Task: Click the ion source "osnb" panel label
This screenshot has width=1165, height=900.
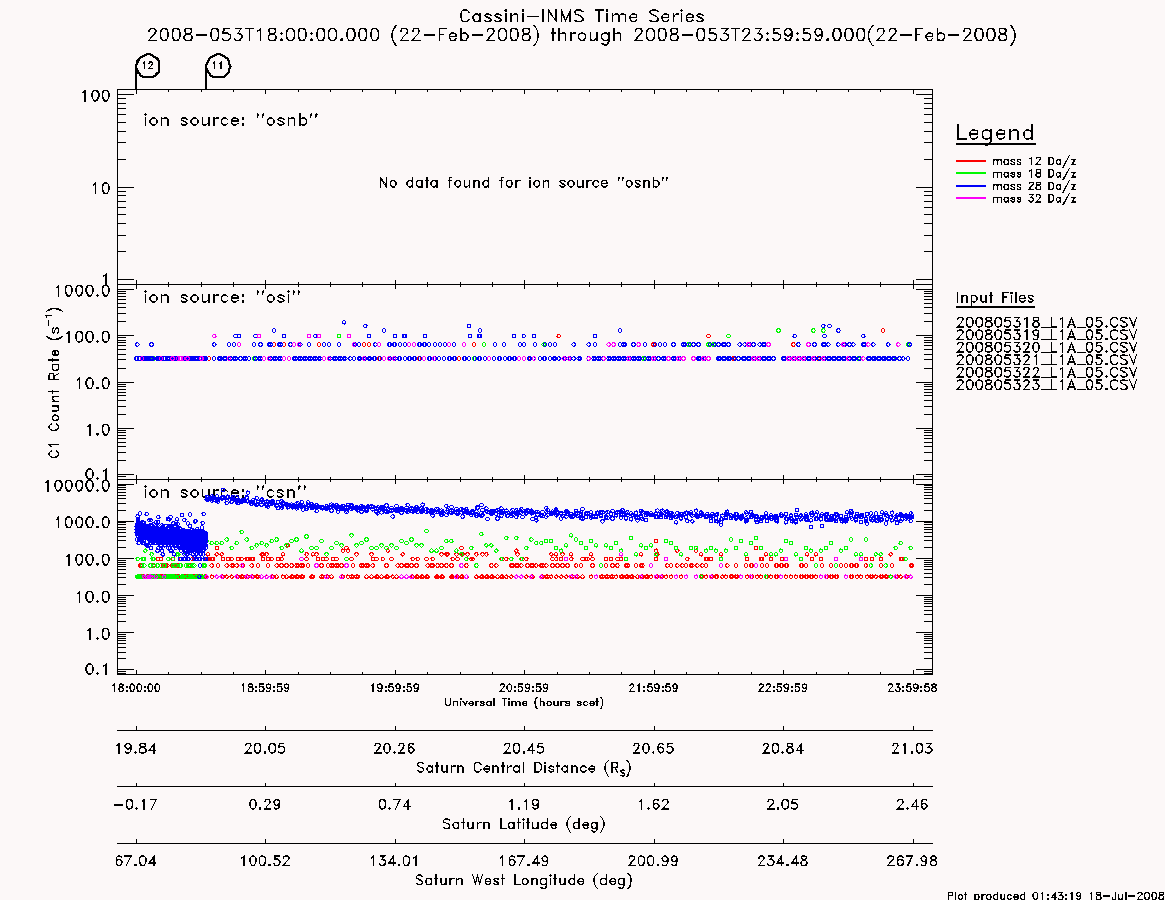Action: [x=231, y=120]
